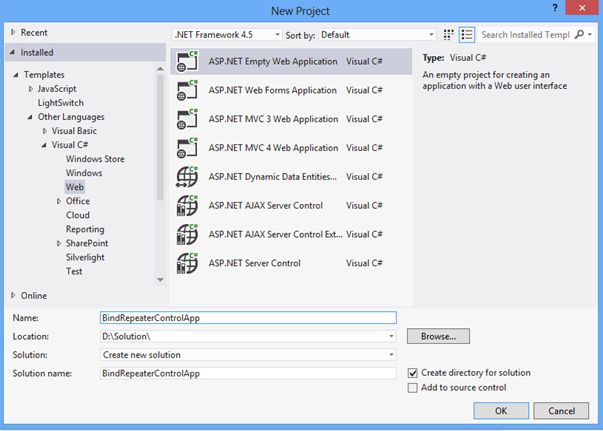This screenshot has width=603, height=431.
Task: Select LightSwitch in the templates tree
Action: click(x=60, y=103)
